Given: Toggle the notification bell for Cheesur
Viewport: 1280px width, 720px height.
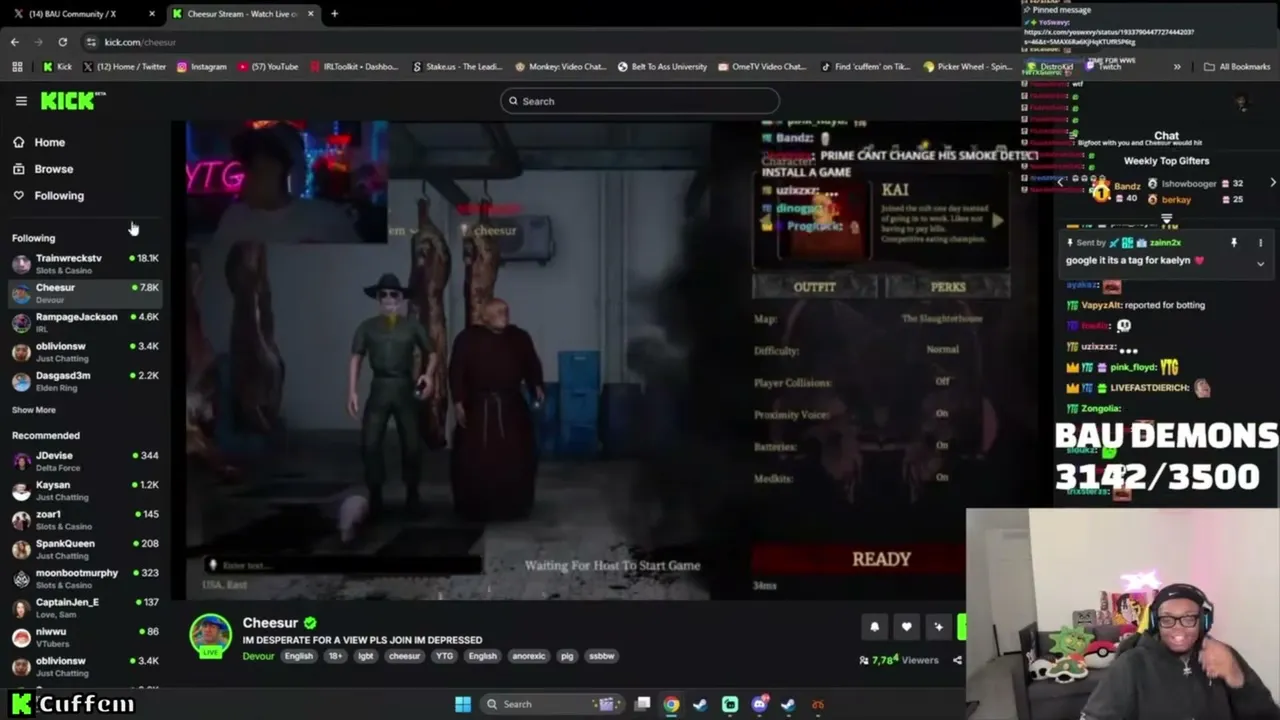Looking at the screenshot, I should pos(874,627).
